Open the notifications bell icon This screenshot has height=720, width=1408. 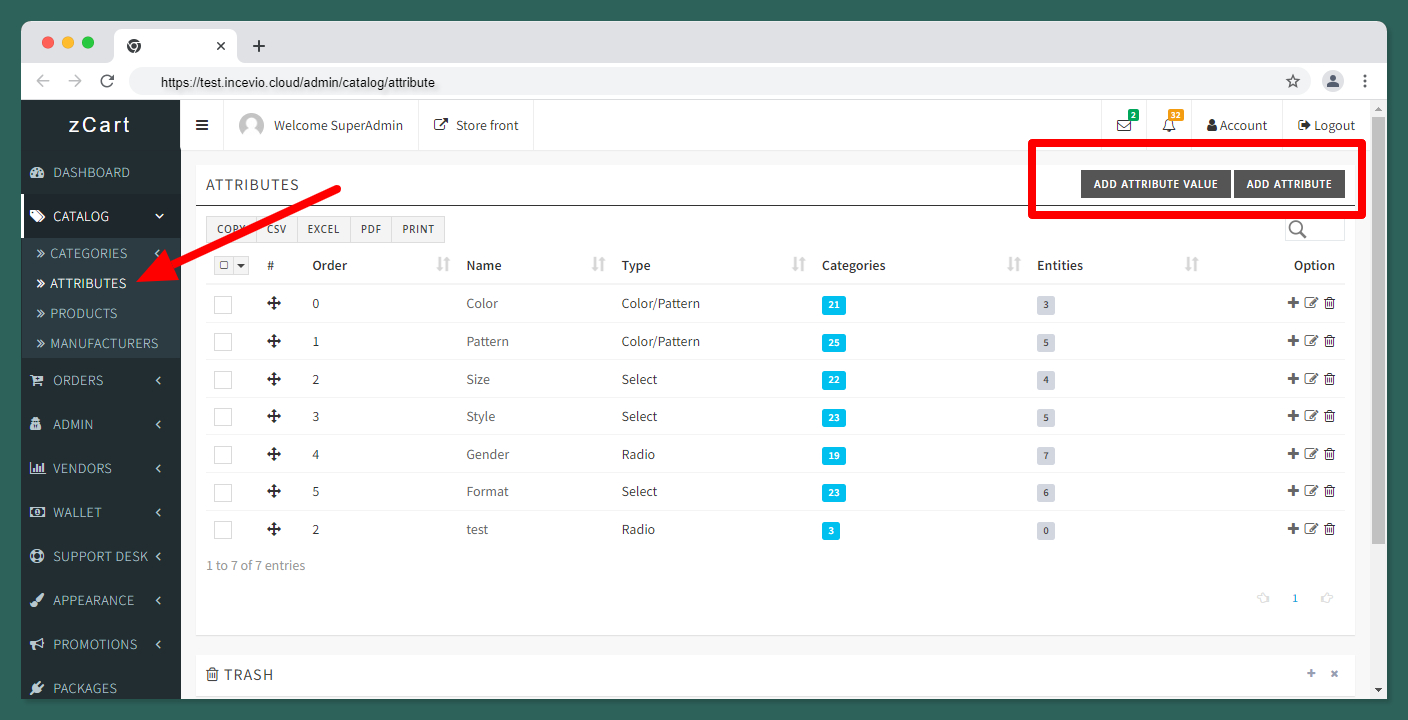[1169, 125]
